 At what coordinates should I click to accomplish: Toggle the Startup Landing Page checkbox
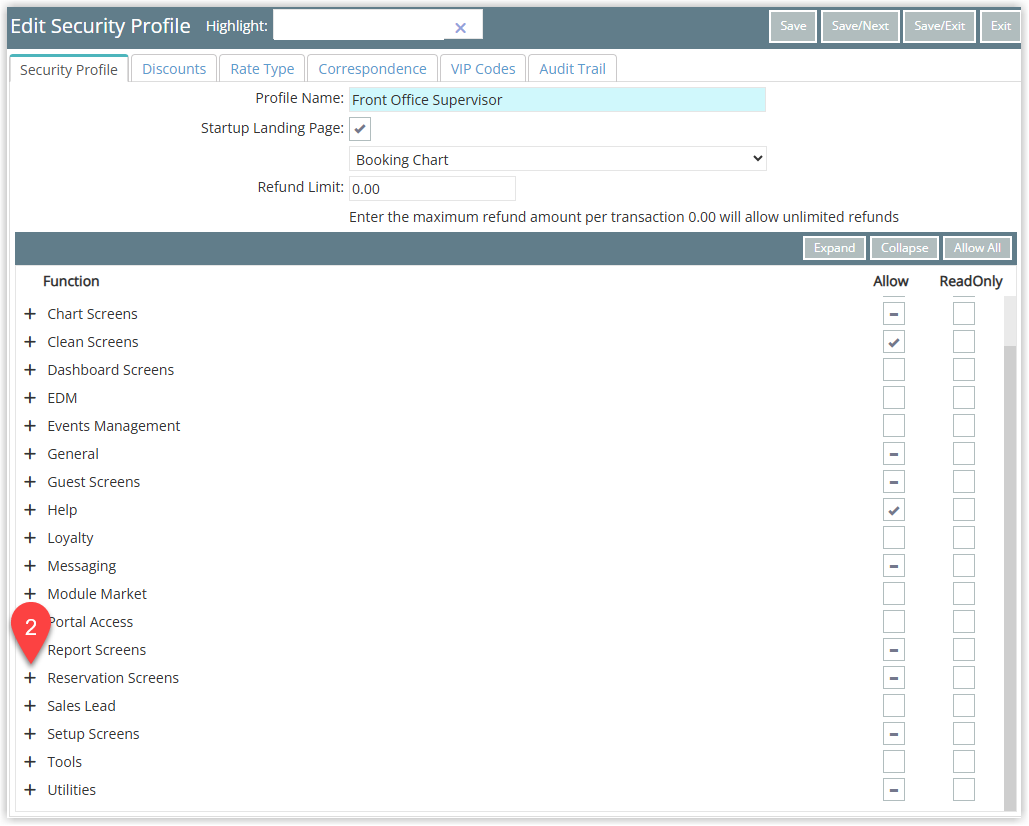360,129
